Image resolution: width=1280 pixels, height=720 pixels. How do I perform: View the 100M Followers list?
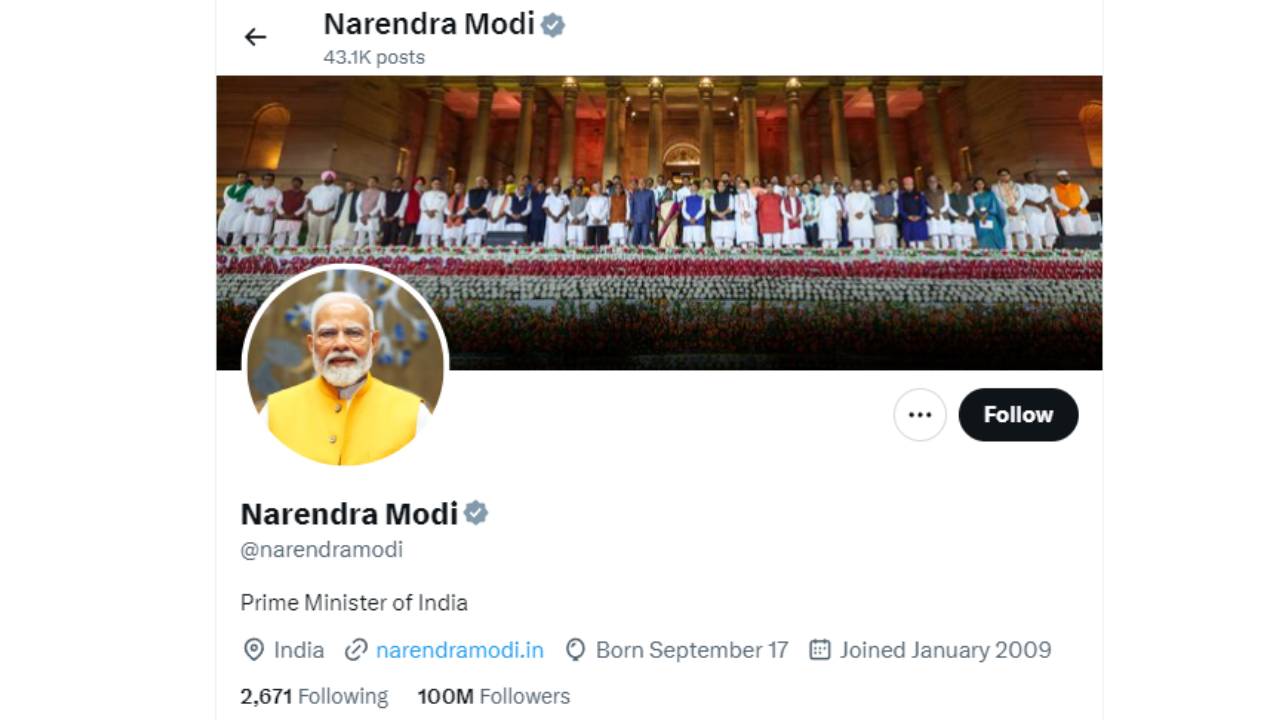[x=493, y=696]
